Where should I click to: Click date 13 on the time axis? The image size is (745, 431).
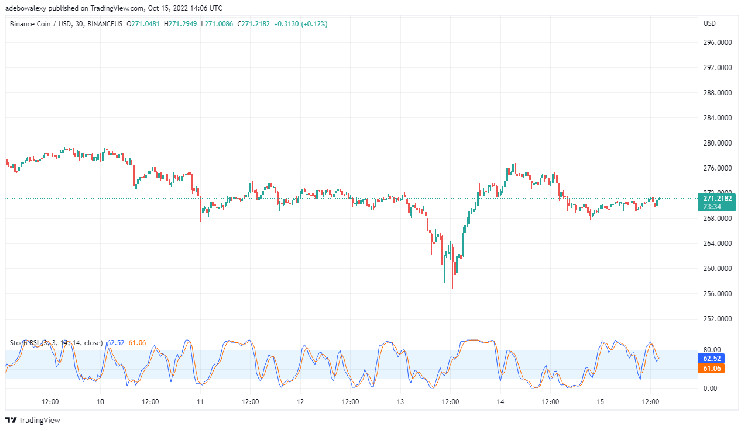(x=400, y=402)
